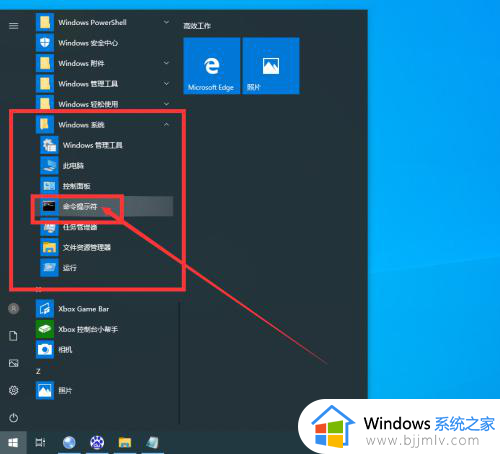Screen dimensions: 500x454
Task: Open 照片 app icon in app list
Action: (x=45, y=390)
